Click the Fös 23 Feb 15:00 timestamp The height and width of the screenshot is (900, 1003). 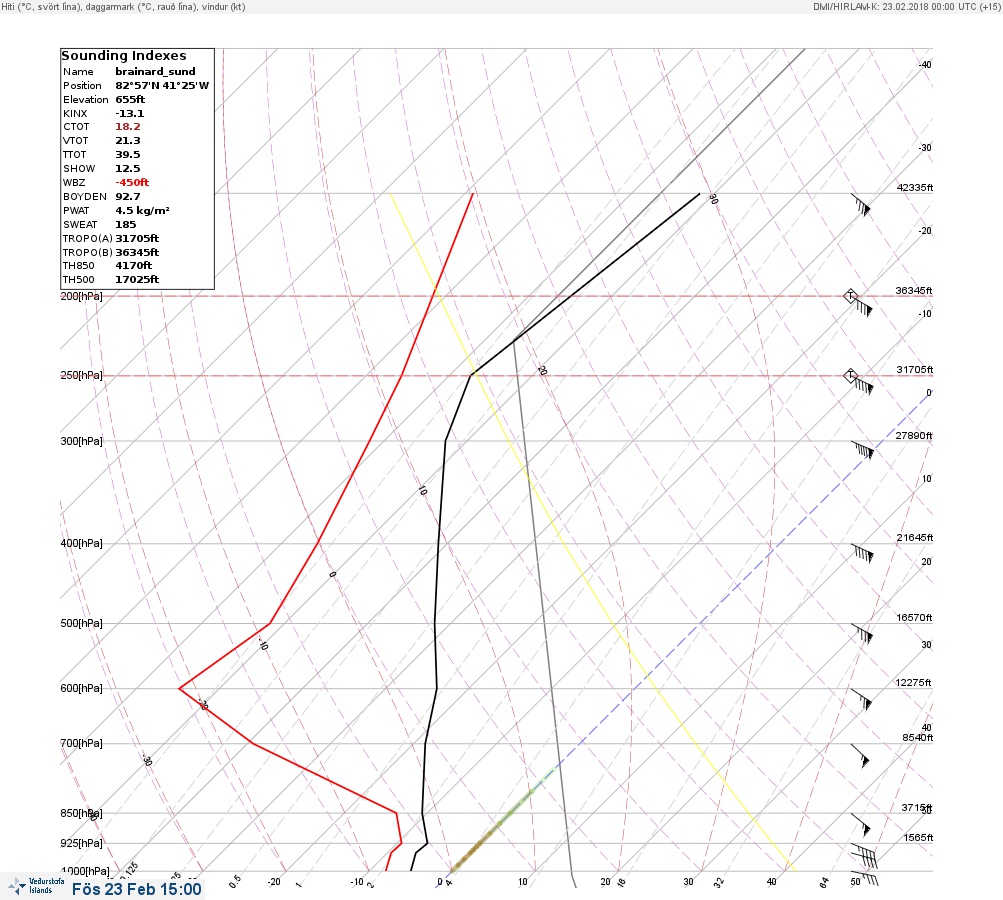(x=136, y=889)
